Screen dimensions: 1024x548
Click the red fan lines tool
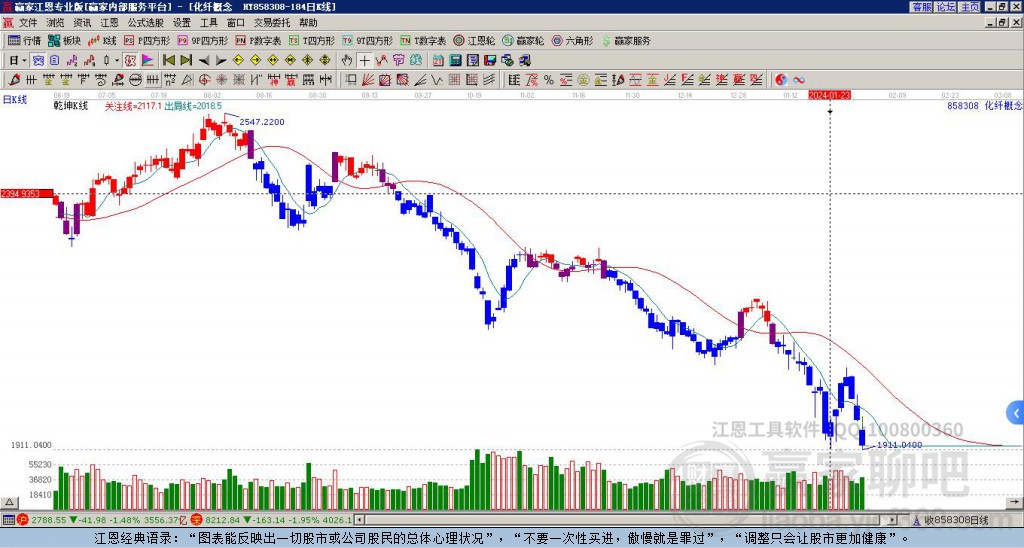tap(368, 80)
